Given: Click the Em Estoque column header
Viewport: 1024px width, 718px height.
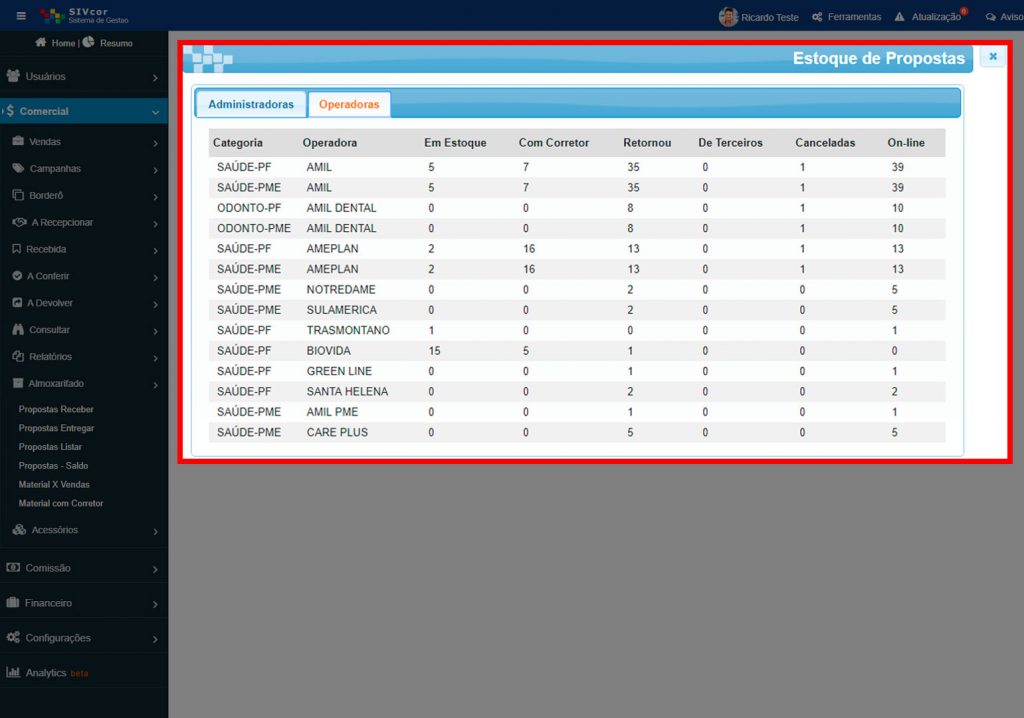Looking at the screenshot, I should coord(455,142).
